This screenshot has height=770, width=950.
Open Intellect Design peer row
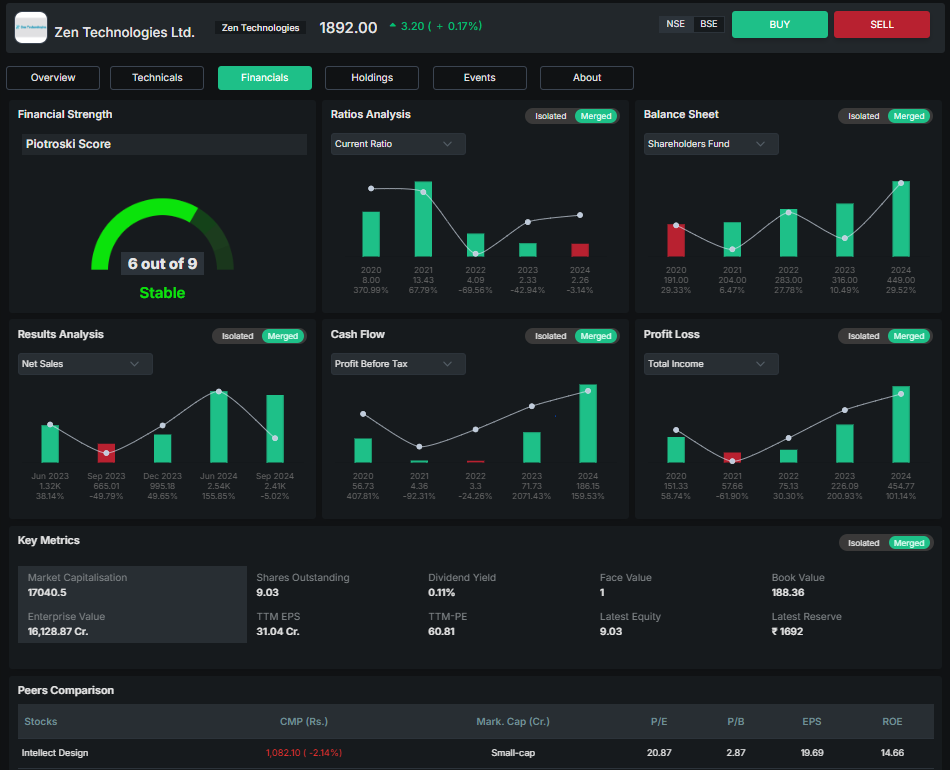coord(476,753)
